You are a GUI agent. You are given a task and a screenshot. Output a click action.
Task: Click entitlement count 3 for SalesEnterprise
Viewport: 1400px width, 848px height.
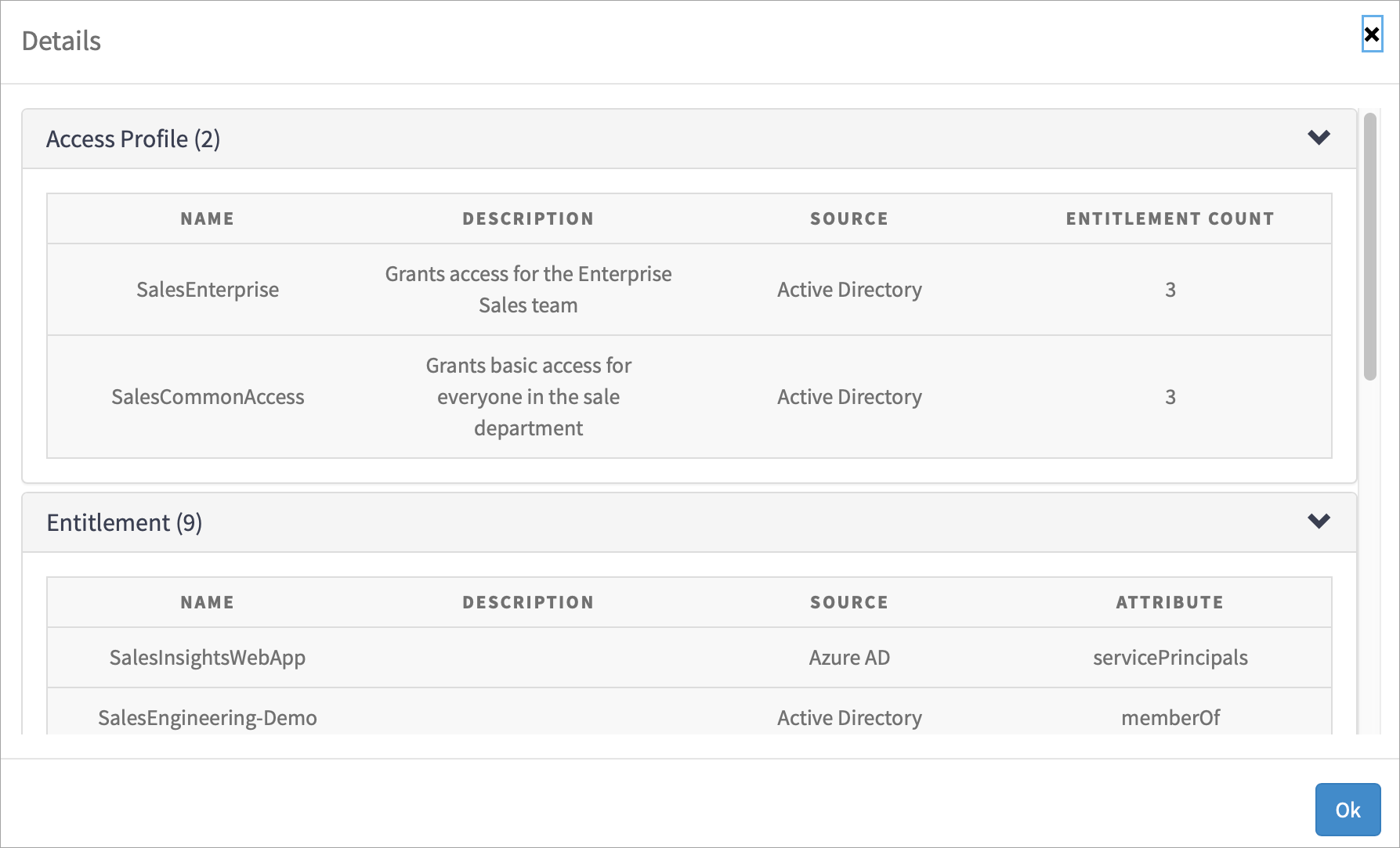click(x=1170, y=290)
